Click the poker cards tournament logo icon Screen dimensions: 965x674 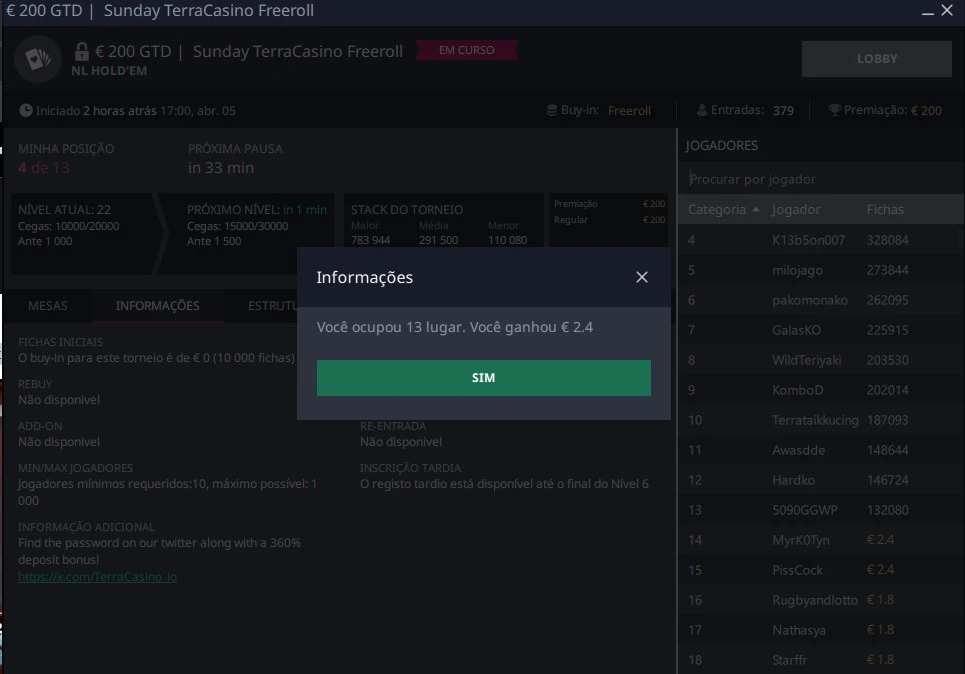click(x=37, y=59)
